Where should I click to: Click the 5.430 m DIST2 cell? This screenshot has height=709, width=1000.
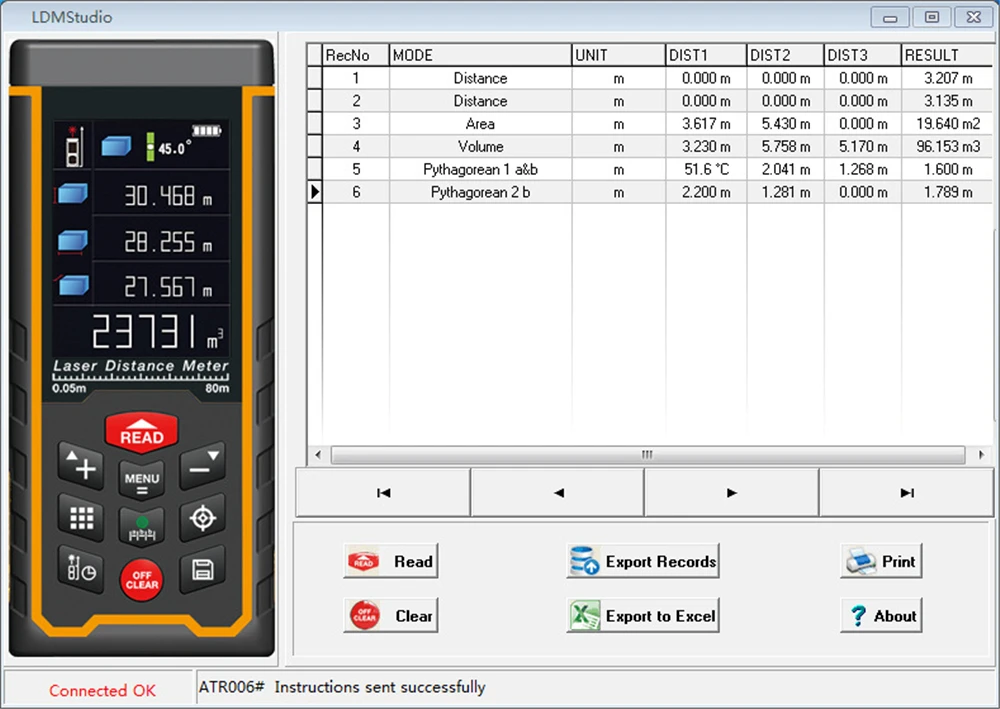point(785,124)
